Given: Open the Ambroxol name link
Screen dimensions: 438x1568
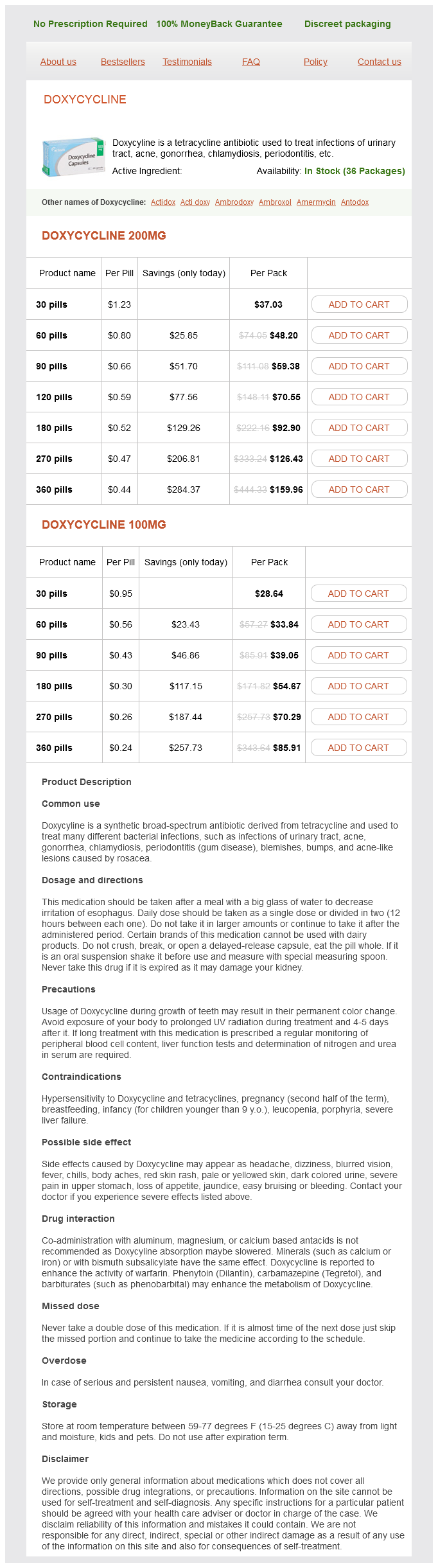Looking at the screenshot, I should [x=275, y=202].
